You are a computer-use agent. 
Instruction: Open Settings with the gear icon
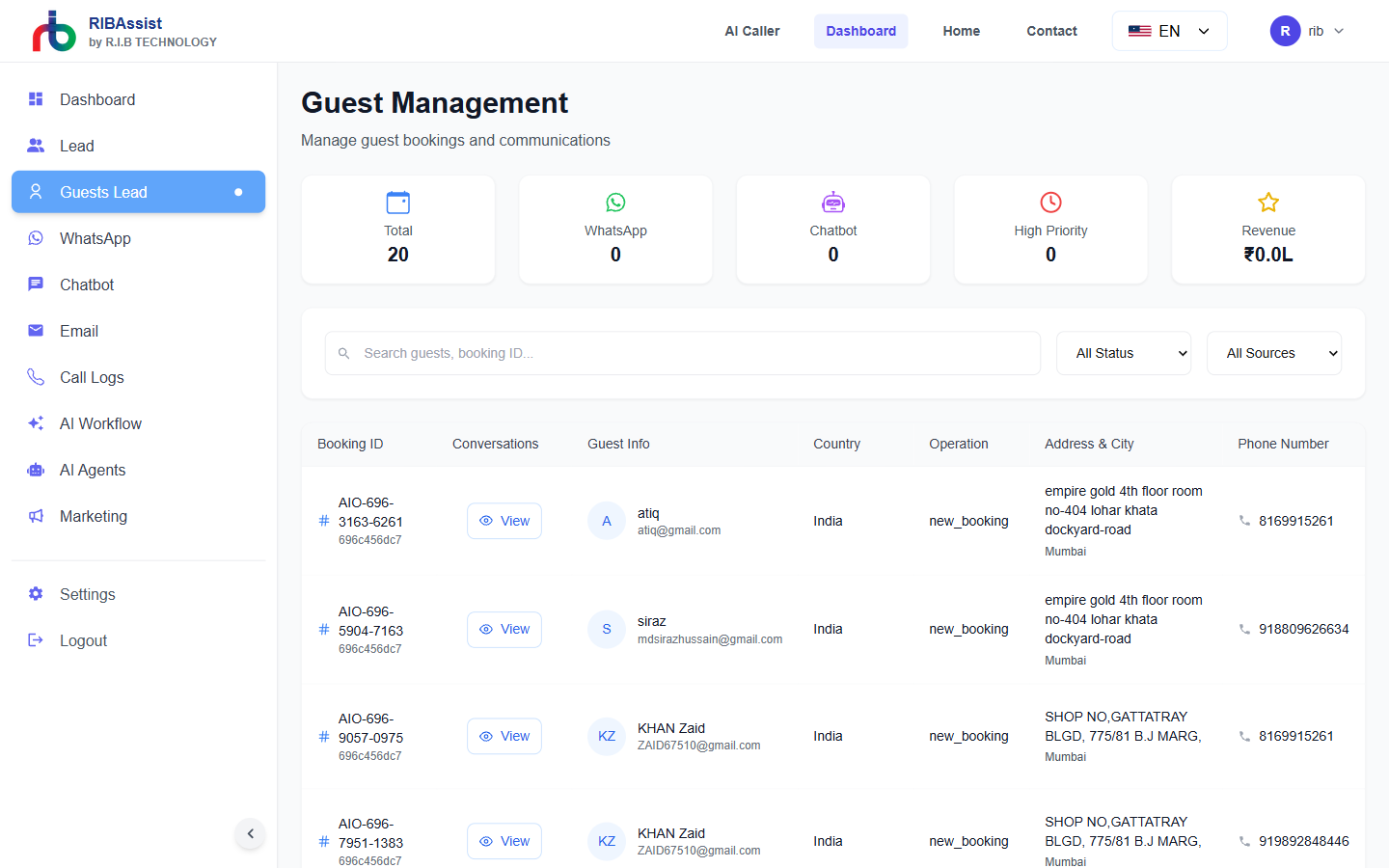point(36,594)
